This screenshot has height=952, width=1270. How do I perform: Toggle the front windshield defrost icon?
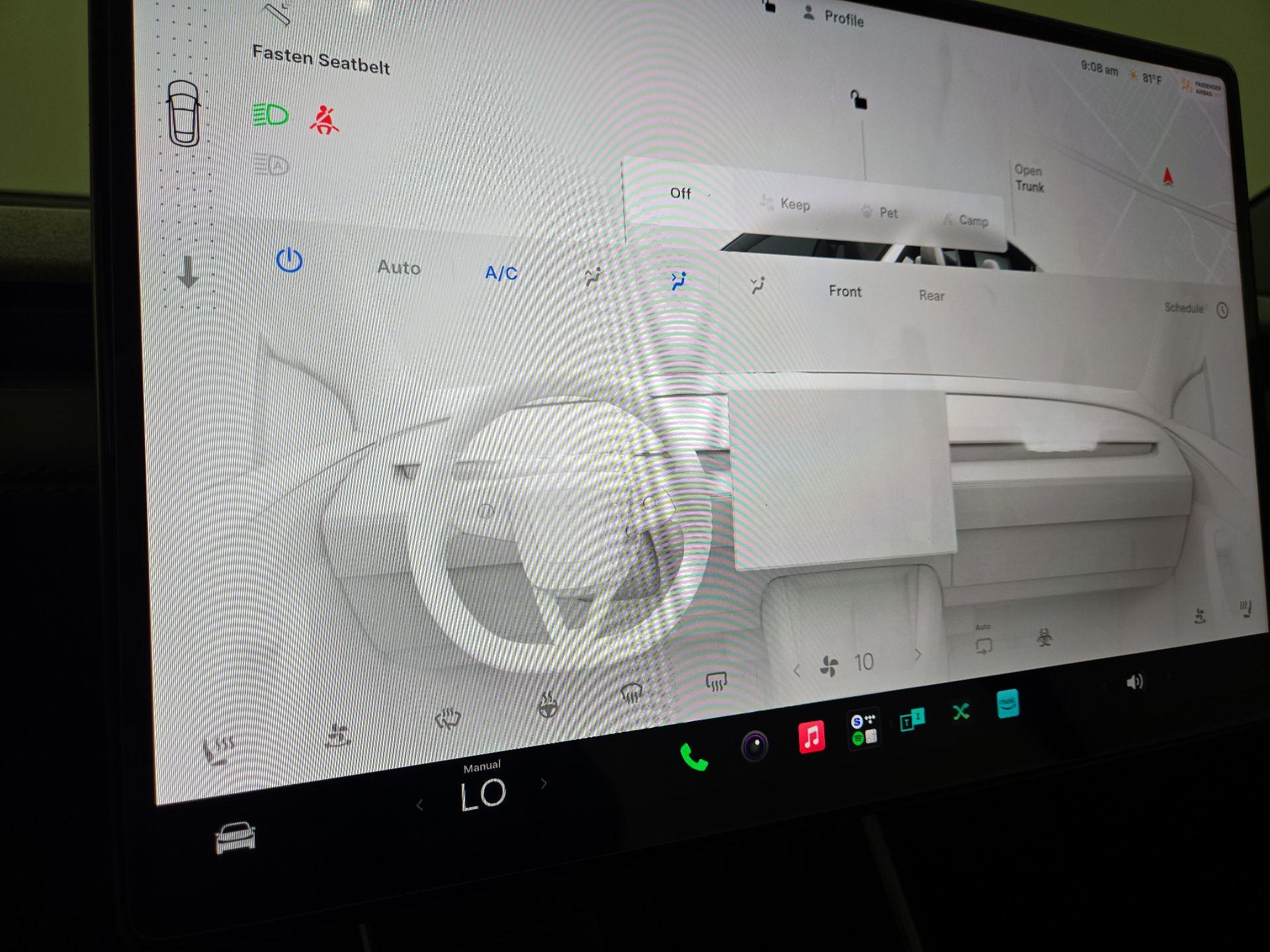click(631, 694)
